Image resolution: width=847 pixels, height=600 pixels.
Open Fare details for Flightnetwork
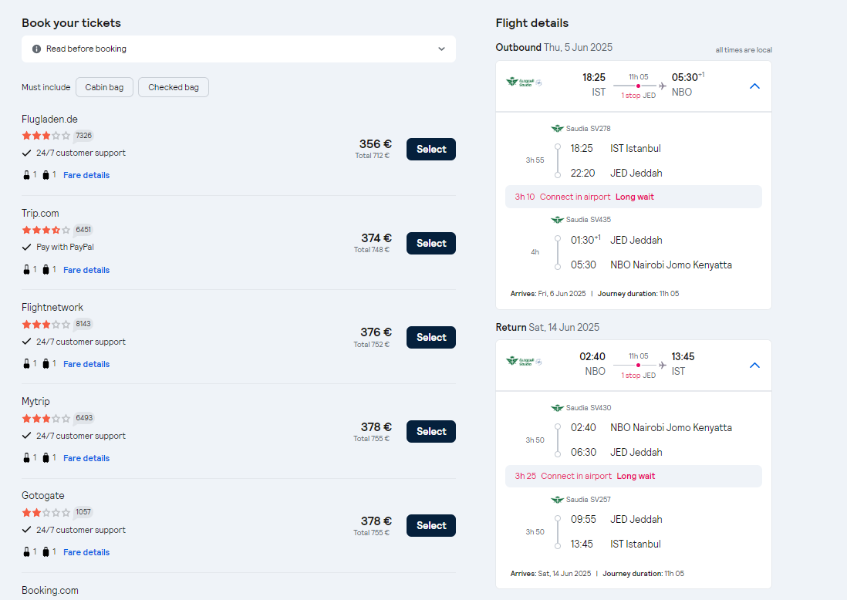[86, 364]
